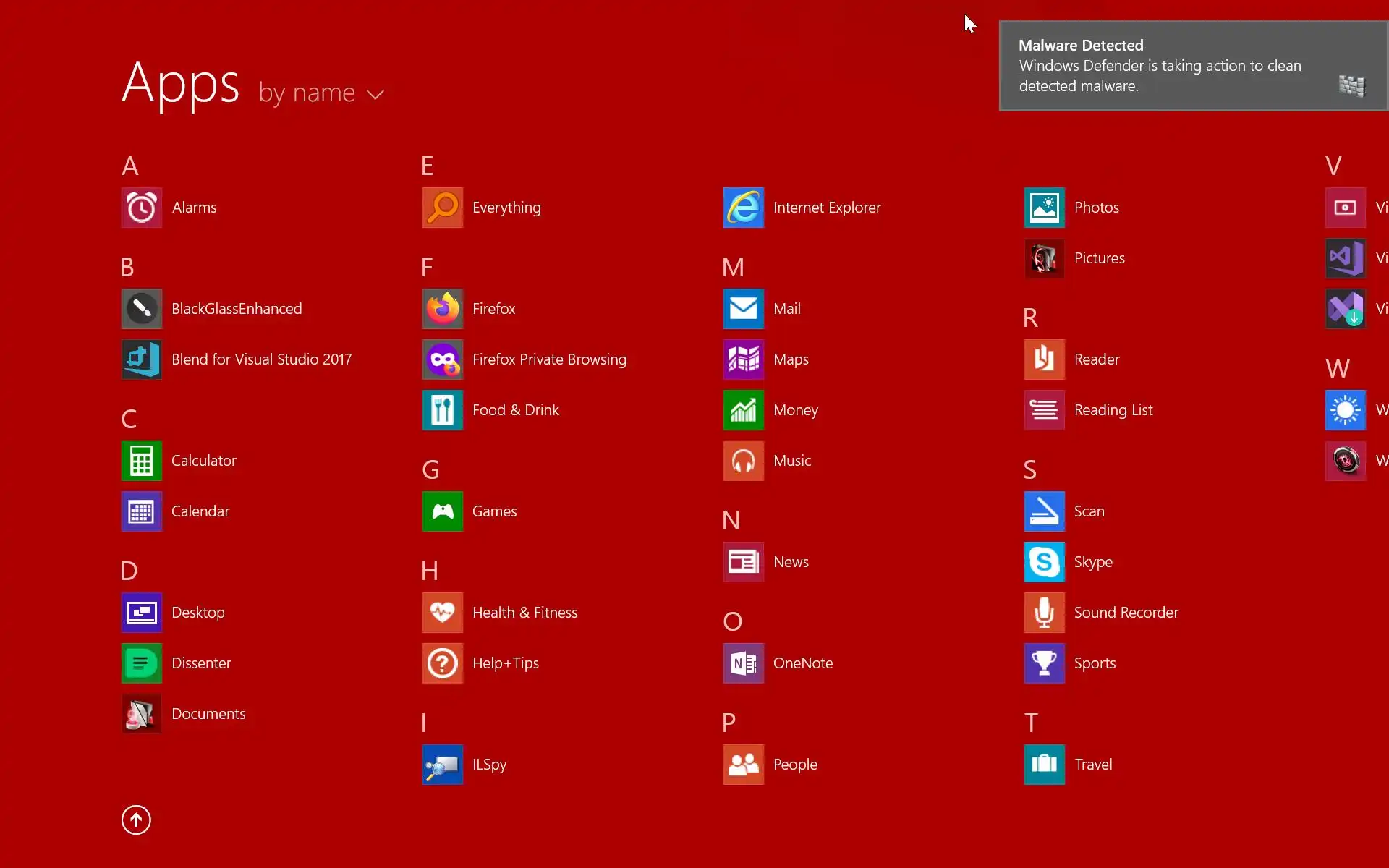Open the Everything search app icon

click(442, 208)
